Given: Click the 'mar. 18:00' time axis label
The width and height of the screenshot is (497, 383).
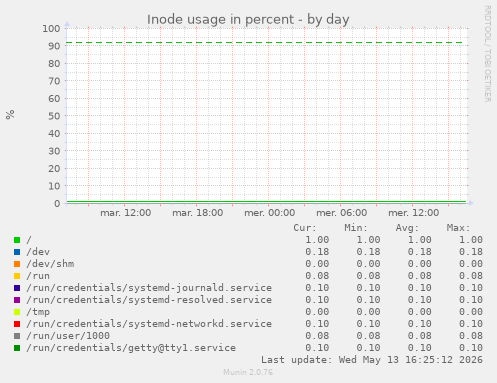Looking at the screenshot, I should click(x=198, y=213).
